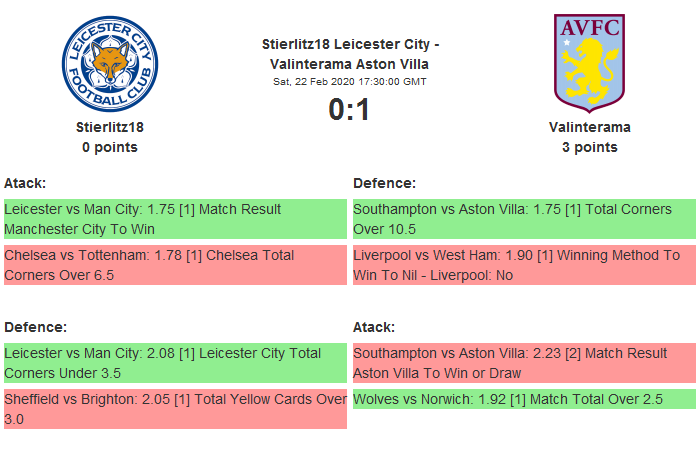The image size is (700, 460).
Task: Click the right Atack section heading
Action: (374, 327)
